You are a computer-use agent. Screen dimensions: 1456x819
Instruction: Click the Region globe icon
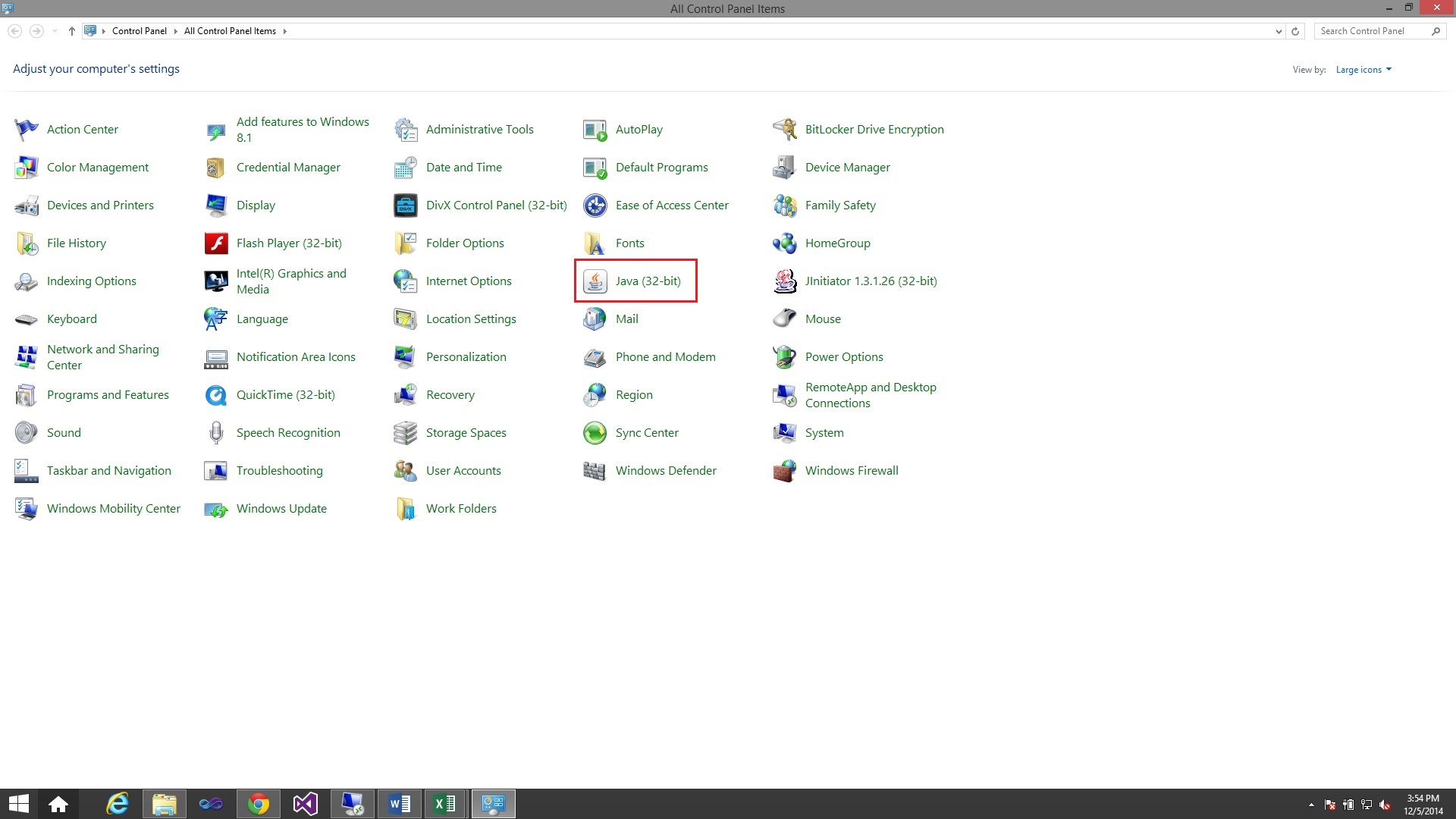595,395
